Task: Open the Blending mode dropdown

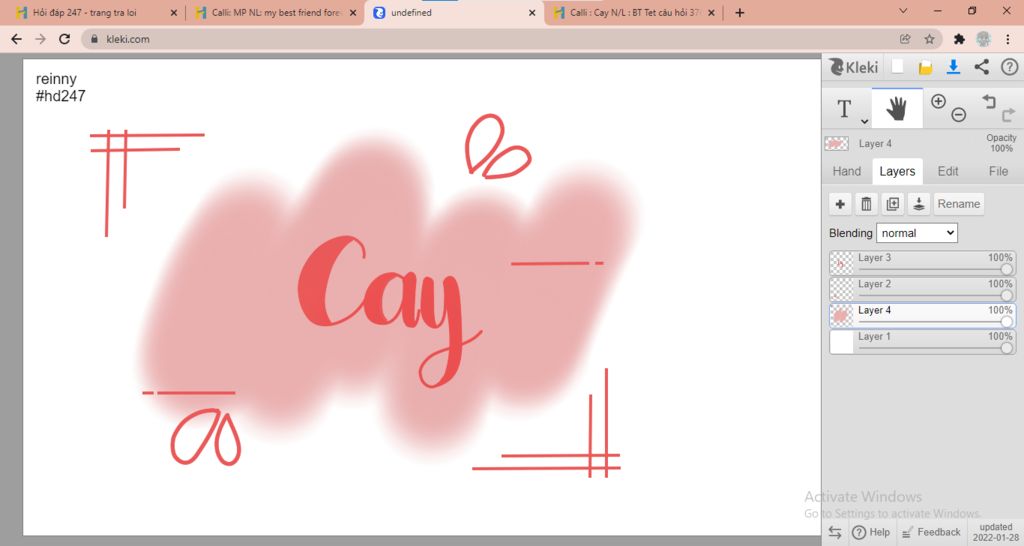Action: click(x=917, y=233)
